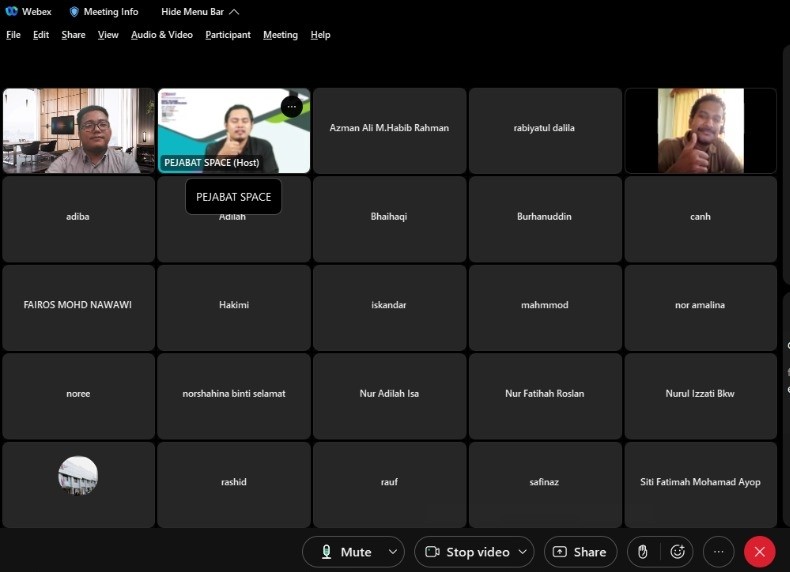Open Meeting Info shield icon
Viewport: 790px width, 572px height.
coord(74,12)
